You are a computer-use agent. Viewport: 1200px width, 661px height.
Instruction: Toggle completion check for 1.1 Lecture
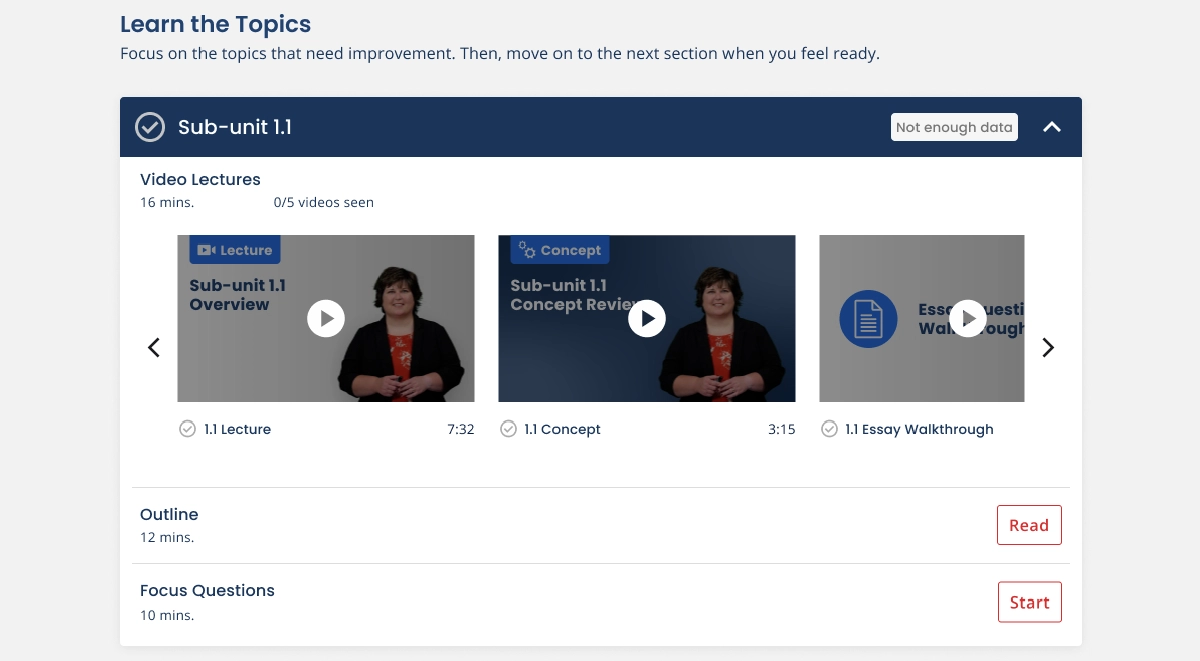187,429
